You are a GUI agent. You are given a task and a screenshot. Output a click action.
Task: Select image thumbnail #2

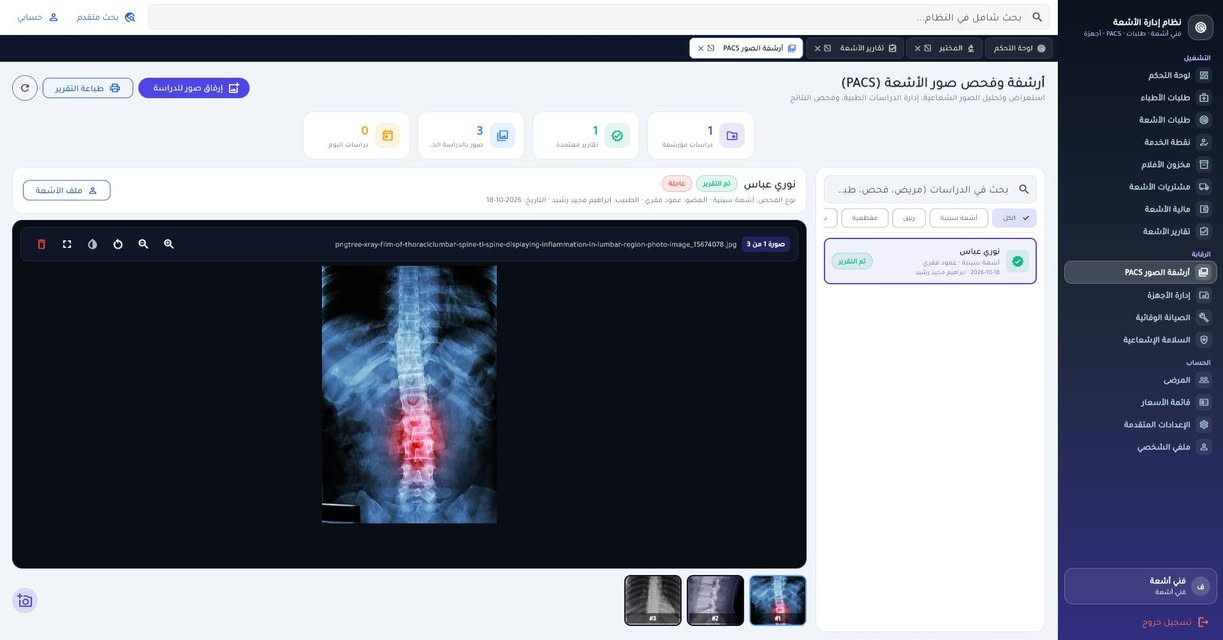point(715,600)
